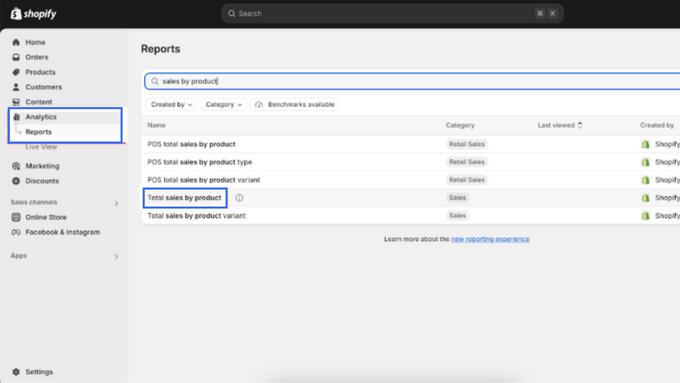Screen dimensions: 680x383
Task: Click Shopify icon in POS total sales by product type row
Action: [646, 162]
